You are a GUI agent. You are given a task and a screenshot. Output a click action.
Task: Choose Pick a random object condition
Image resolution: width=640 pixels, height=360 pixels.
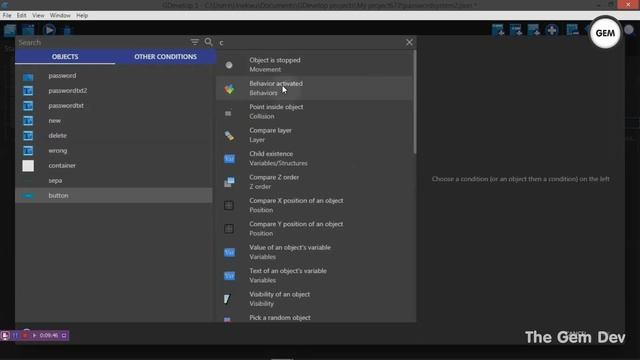[314, 317]
